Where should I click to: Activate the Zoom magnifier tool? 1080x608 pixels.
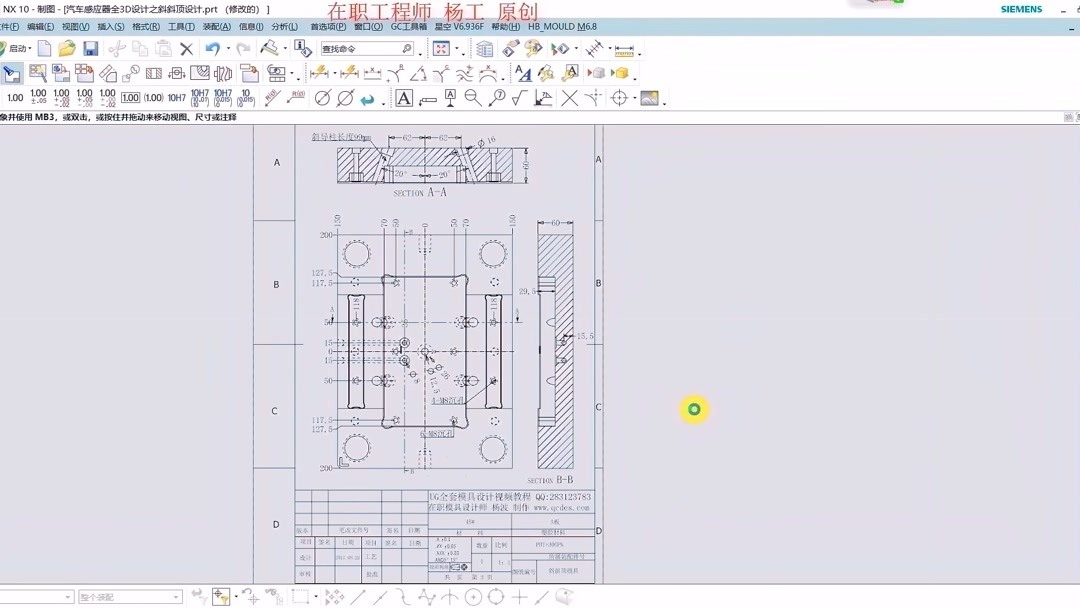pos(472,98)
